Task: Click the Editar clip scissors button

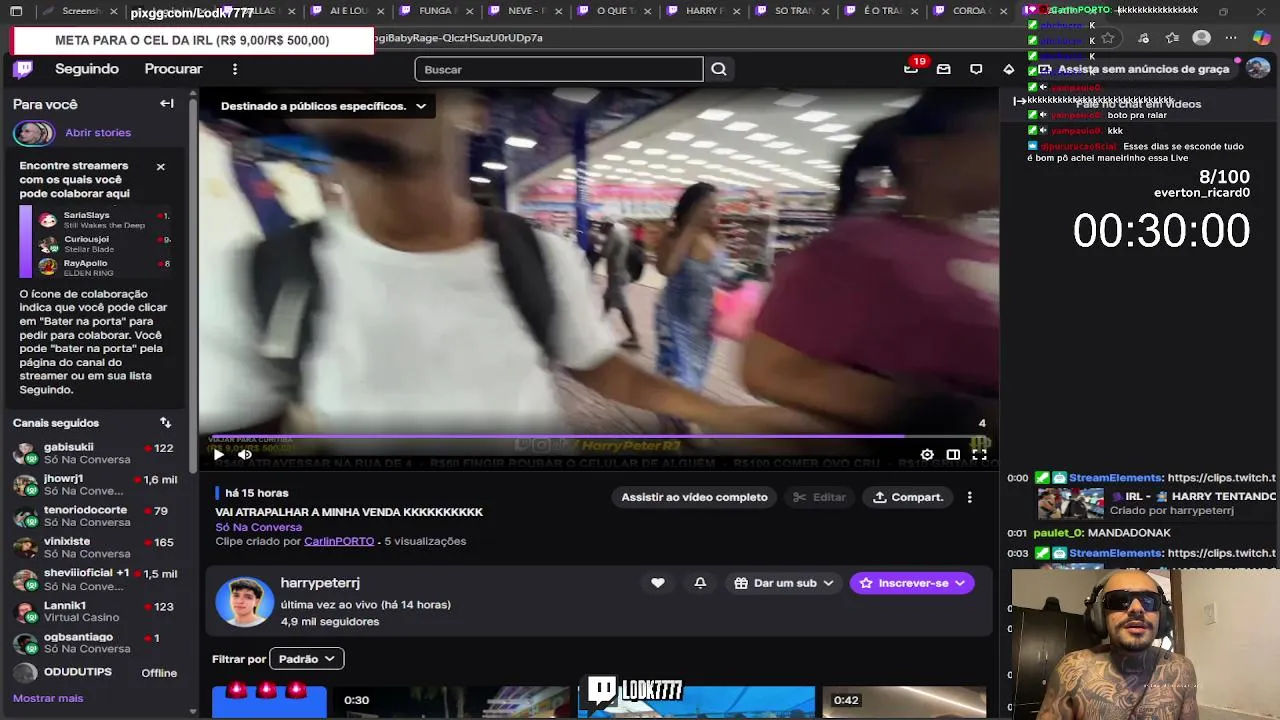Action: point(821,497)
